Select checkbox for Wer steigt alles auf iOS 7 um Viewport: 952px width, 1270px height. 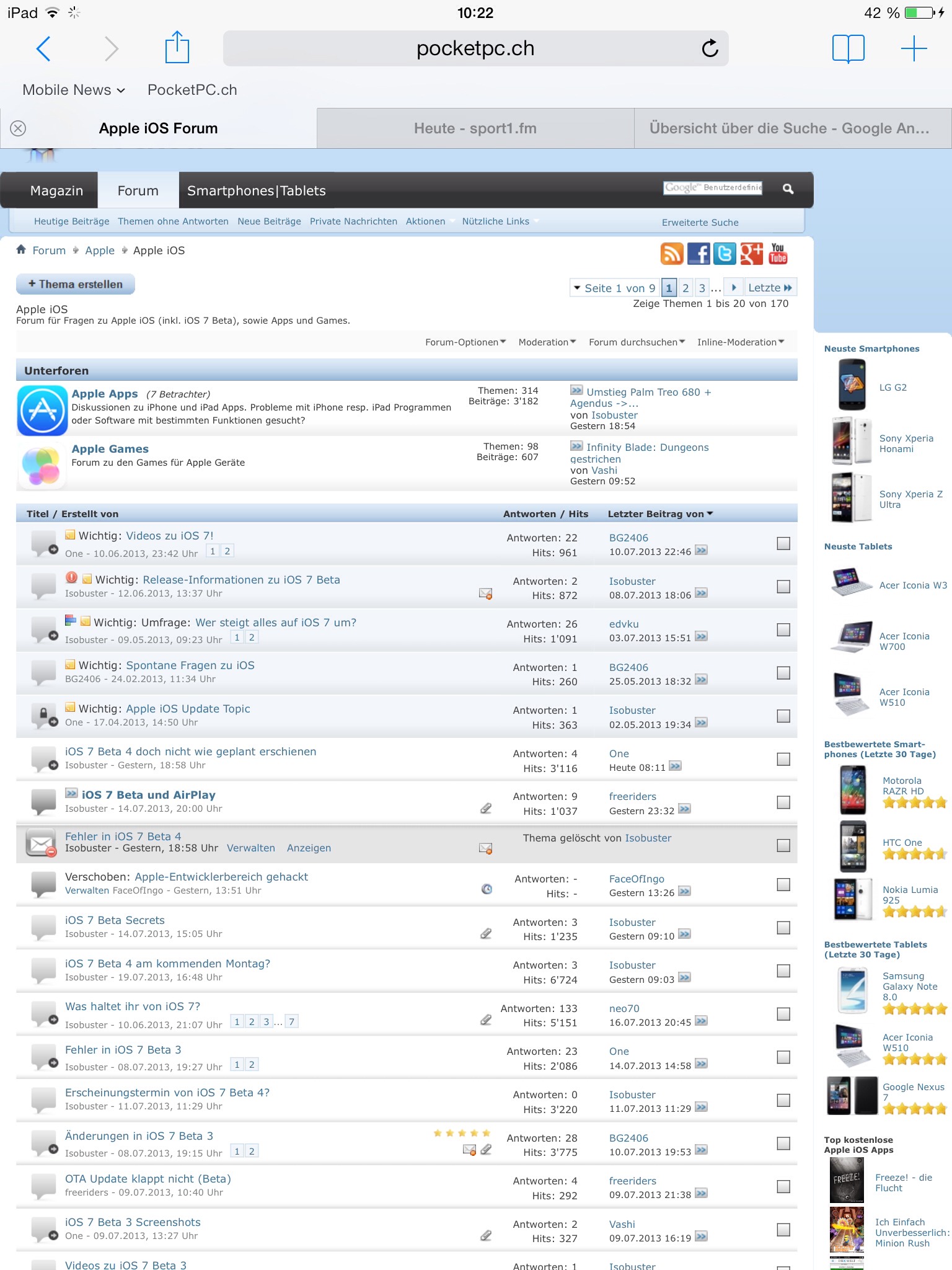[783, 630]
